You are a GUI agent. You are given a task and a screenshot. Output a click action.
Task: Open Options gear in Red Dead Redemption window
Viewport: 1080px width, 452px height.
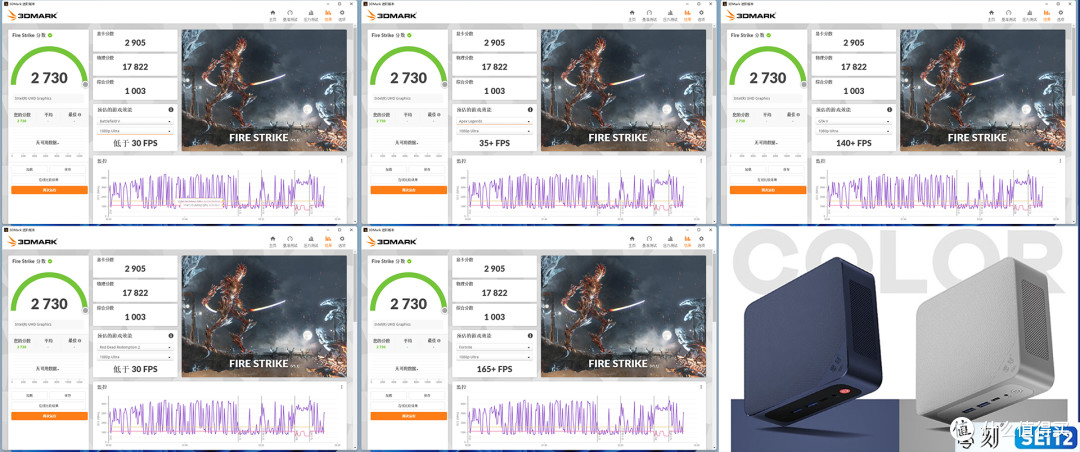[344, 240]
